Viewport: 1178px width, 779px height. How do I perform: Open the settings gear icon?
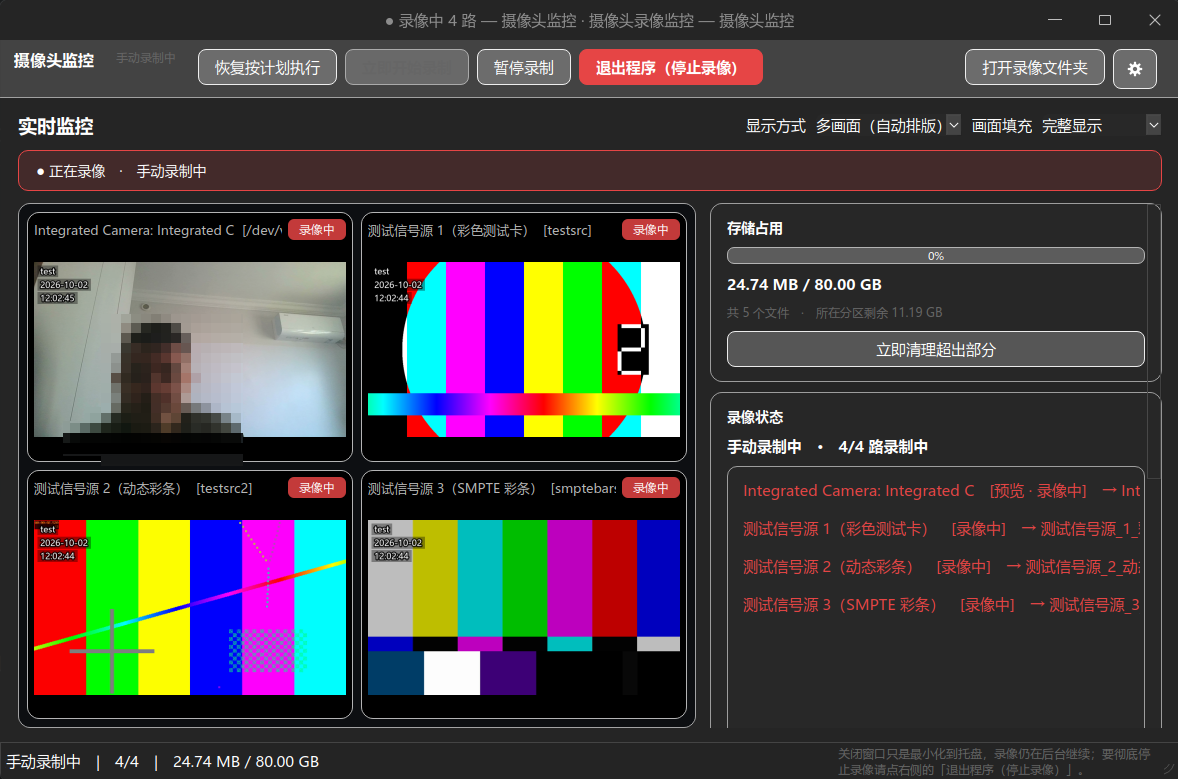tap(1134, 68)
